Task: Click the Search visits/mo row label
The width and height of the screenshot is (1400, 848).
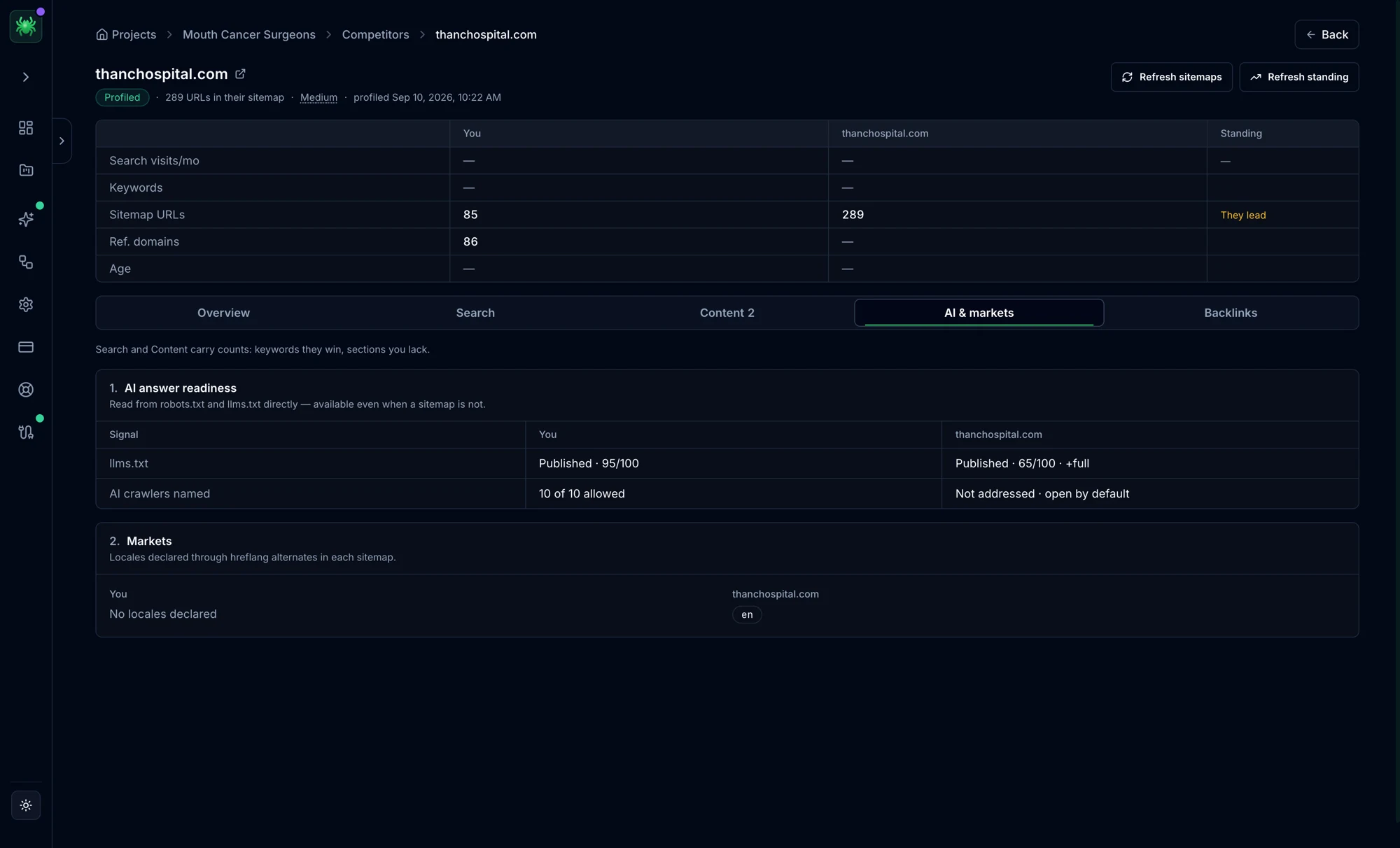Action: point(154,161)
